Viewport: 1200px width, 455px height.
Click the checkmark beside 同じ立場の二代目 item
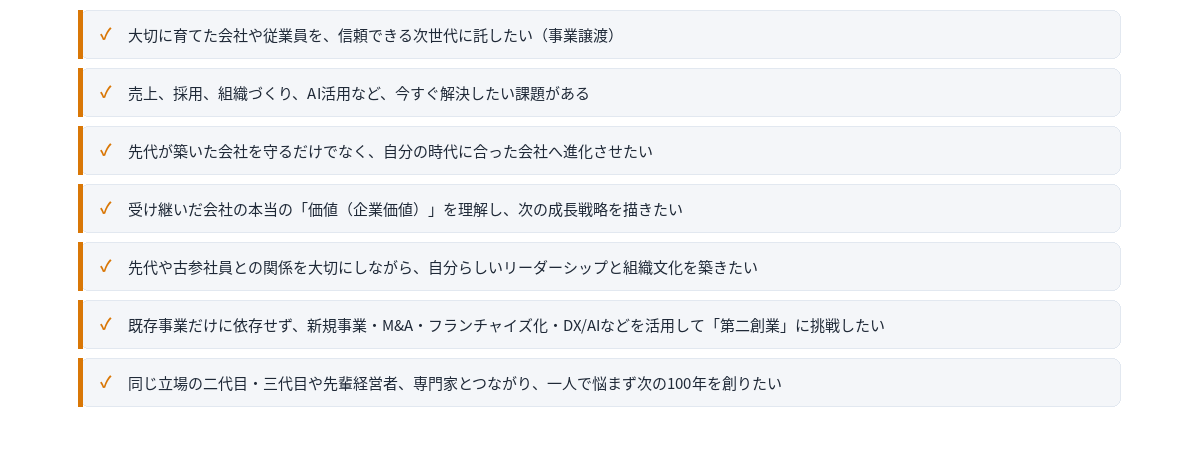(105, 382)
